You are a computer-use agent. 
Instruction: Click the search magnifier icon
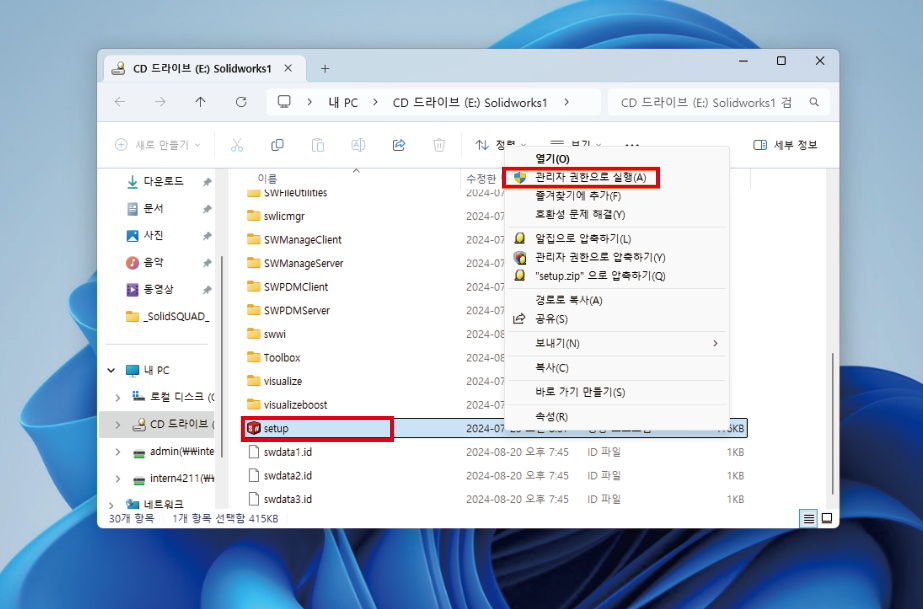[814, 102]
